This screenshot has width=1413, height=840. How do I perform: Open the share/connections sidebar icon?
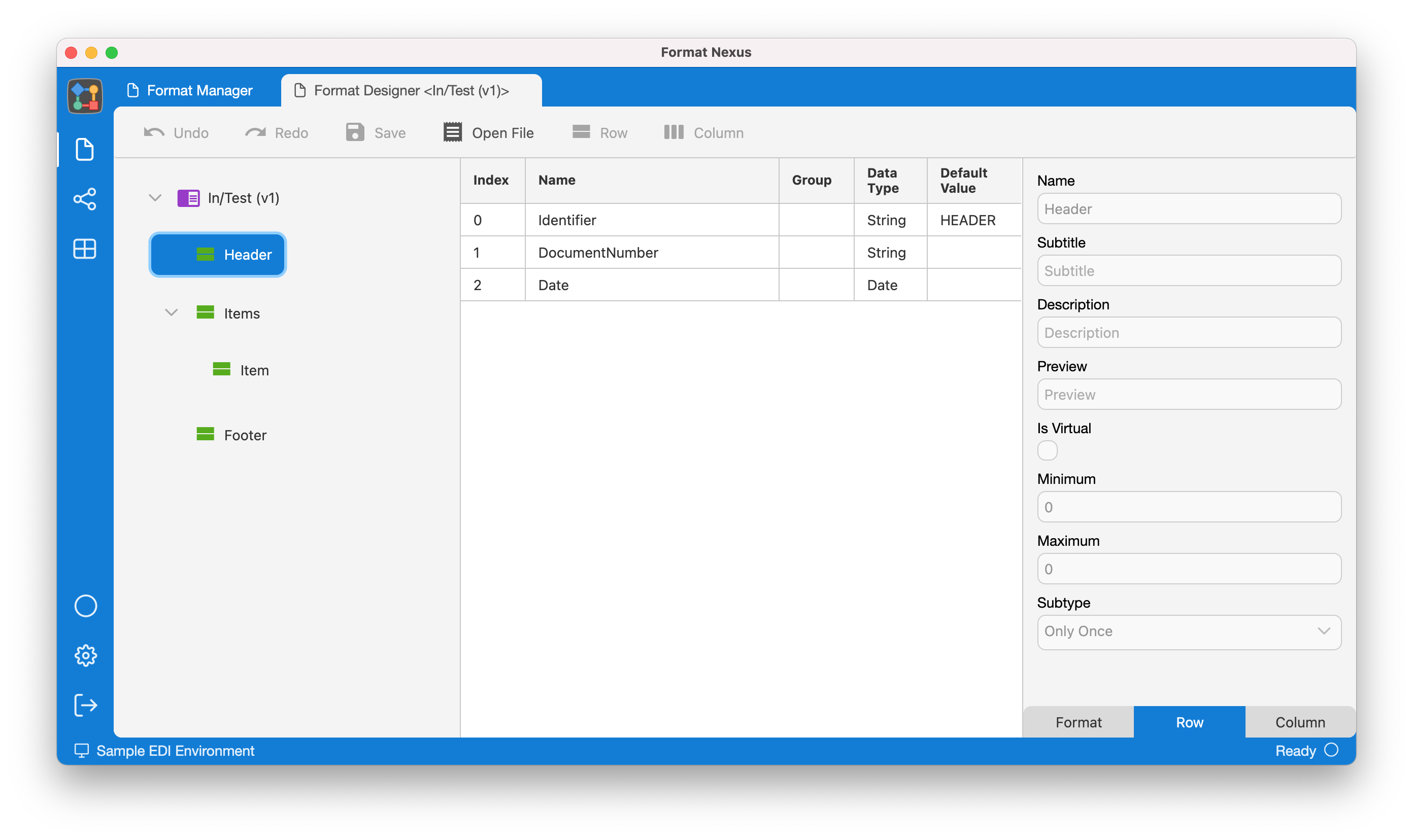(x=85, y=199)
